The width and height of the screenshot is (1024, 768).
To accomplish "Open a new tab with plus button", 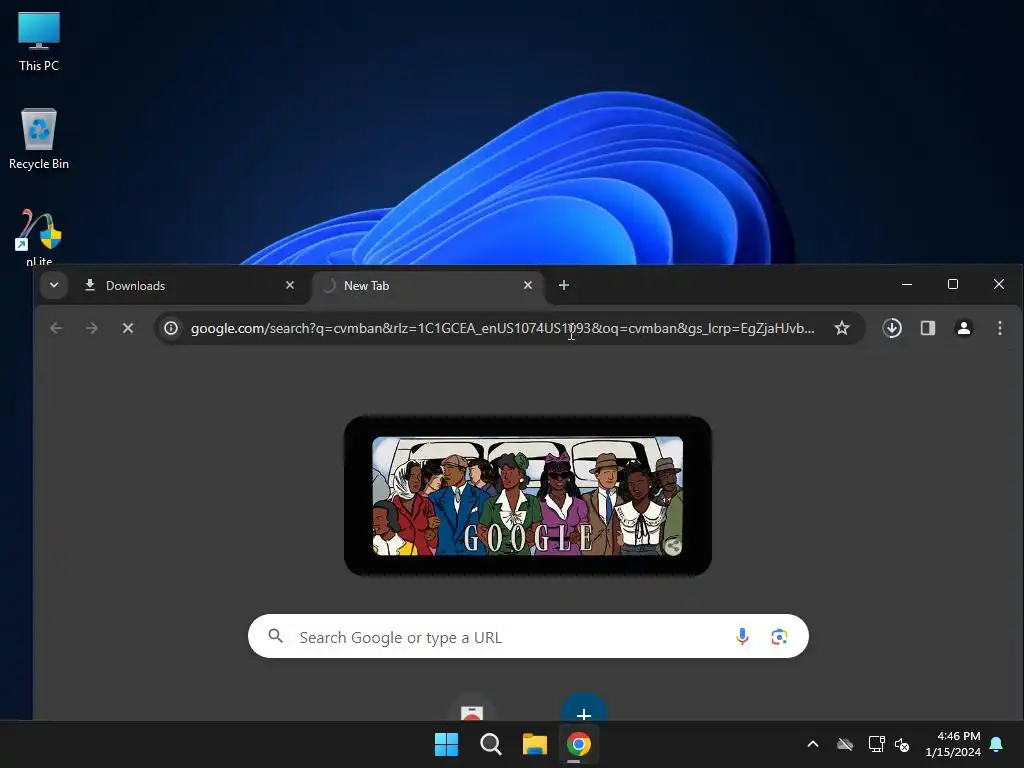I will click(564, 285).
